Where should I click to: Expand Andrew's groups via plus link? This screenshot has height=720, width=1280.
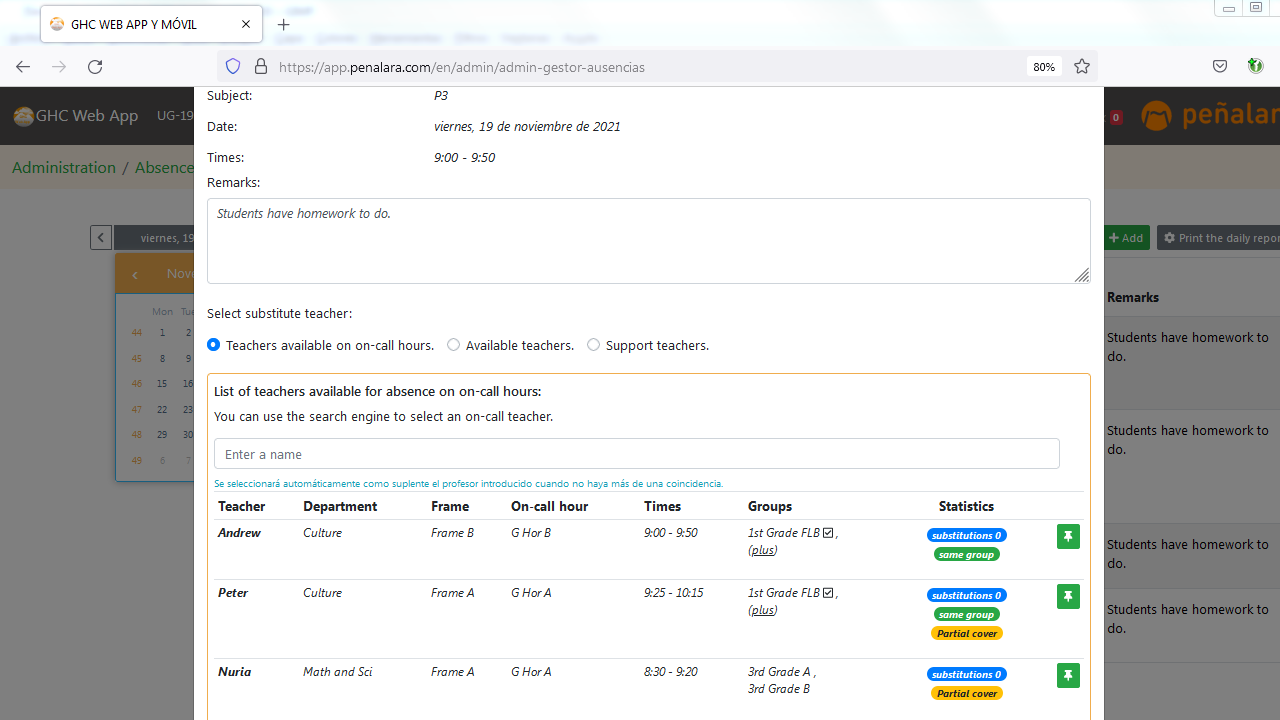click(x=762, y=550)
